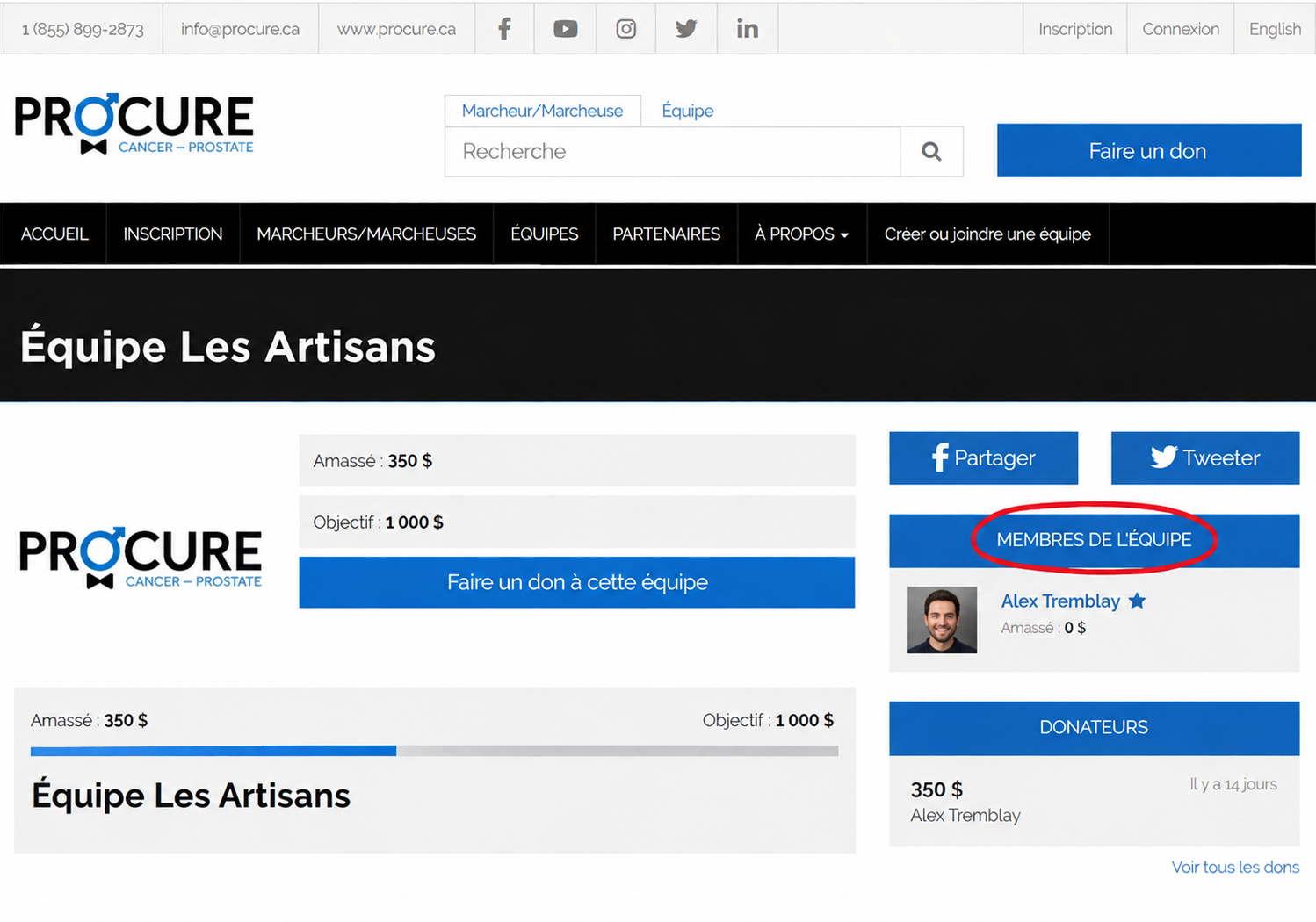This screenshot has width=1316, height=922.
Task: Click the Faire un don button
Action: tap(1149, 151)
